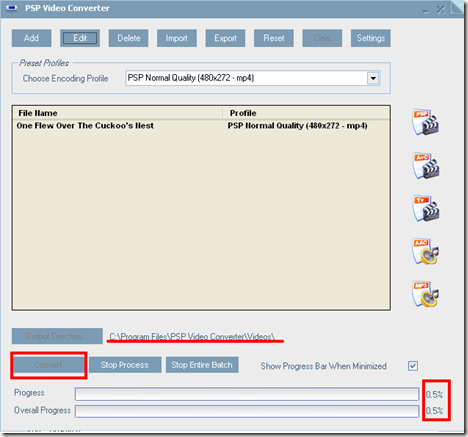The width and height of the screenshot is (468, 437).
Task: Select the AAC audio preset icon
Action: click(x=425, y=251)
